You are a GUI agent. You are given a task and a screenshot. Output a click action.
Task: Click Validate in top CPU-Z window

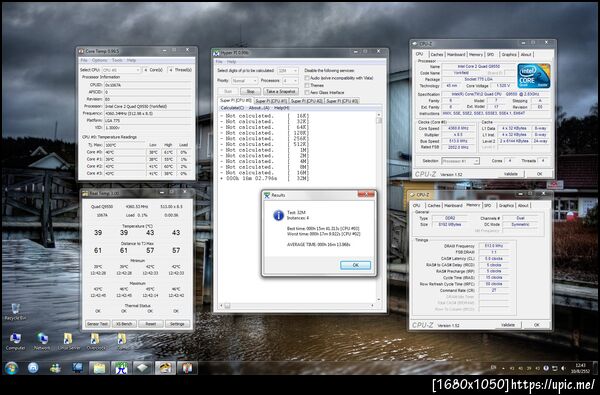coord(510,174)
